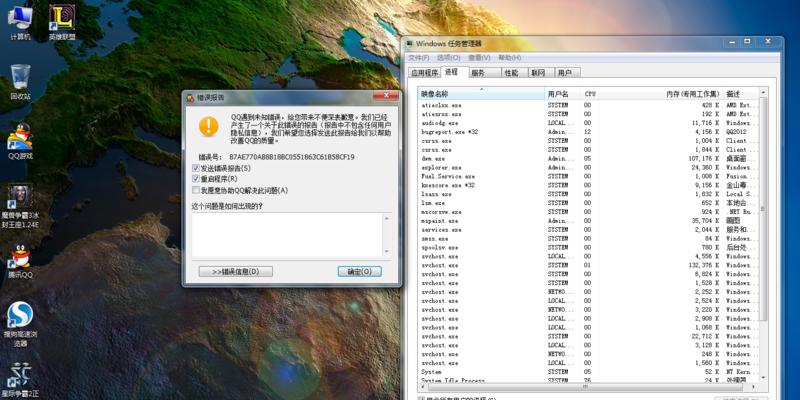The image size is (800, 400).
Task: Switch to the 进程 tab
Action: coord(454,72)
